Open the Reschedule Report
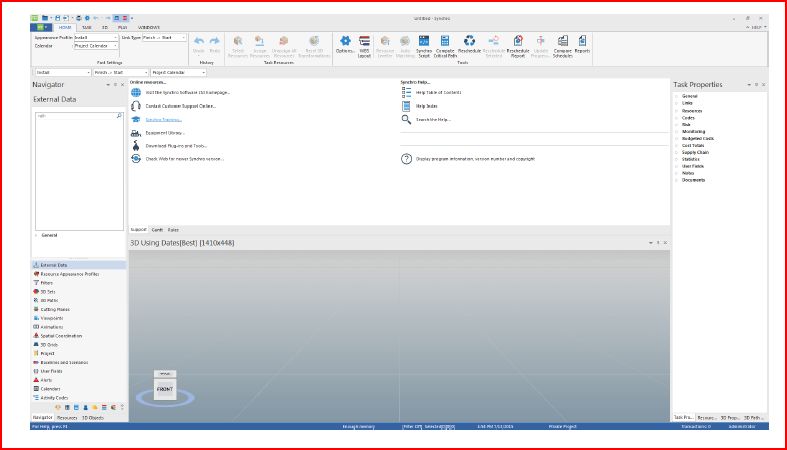Viewport: 787px width, 450px height. (x=518, y=47)
